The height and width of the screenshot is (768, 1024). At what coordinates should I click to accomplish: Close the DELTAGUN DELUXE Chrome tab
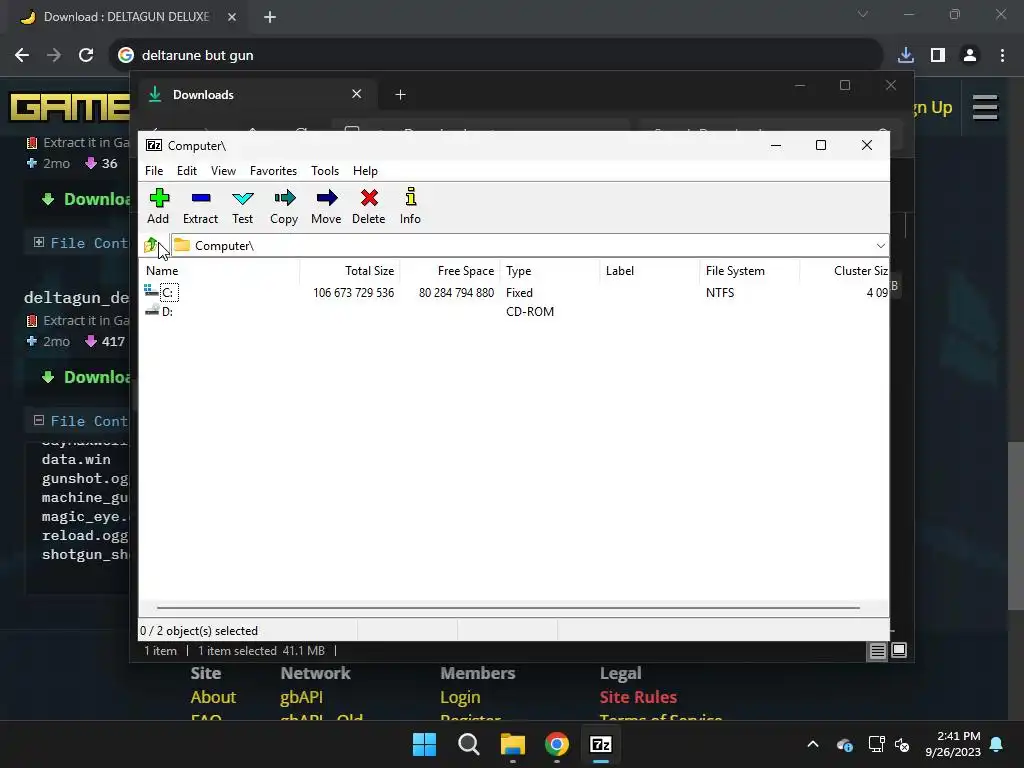point(232,17)
